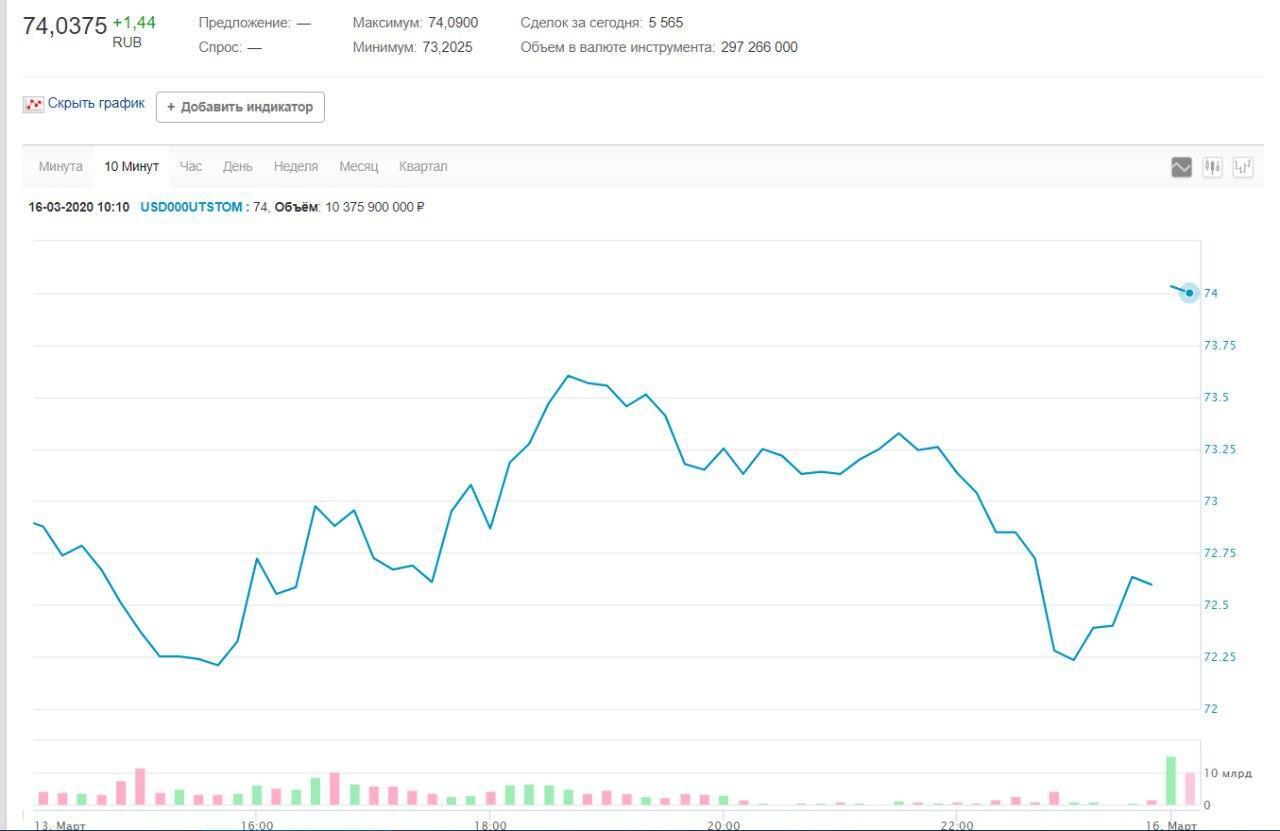Click the 72.25 price axis label

click(x=1219, y=657)
